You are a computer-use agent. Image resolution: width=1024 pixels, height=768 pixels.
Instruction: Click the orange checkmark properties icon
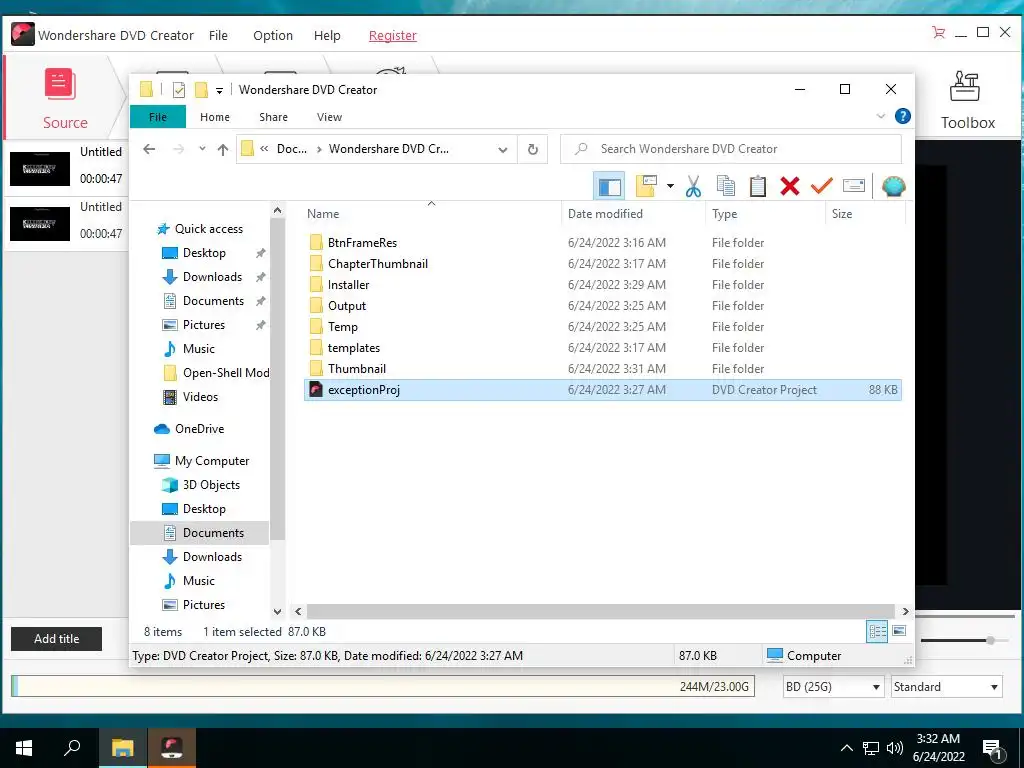(x=822, y=187)
